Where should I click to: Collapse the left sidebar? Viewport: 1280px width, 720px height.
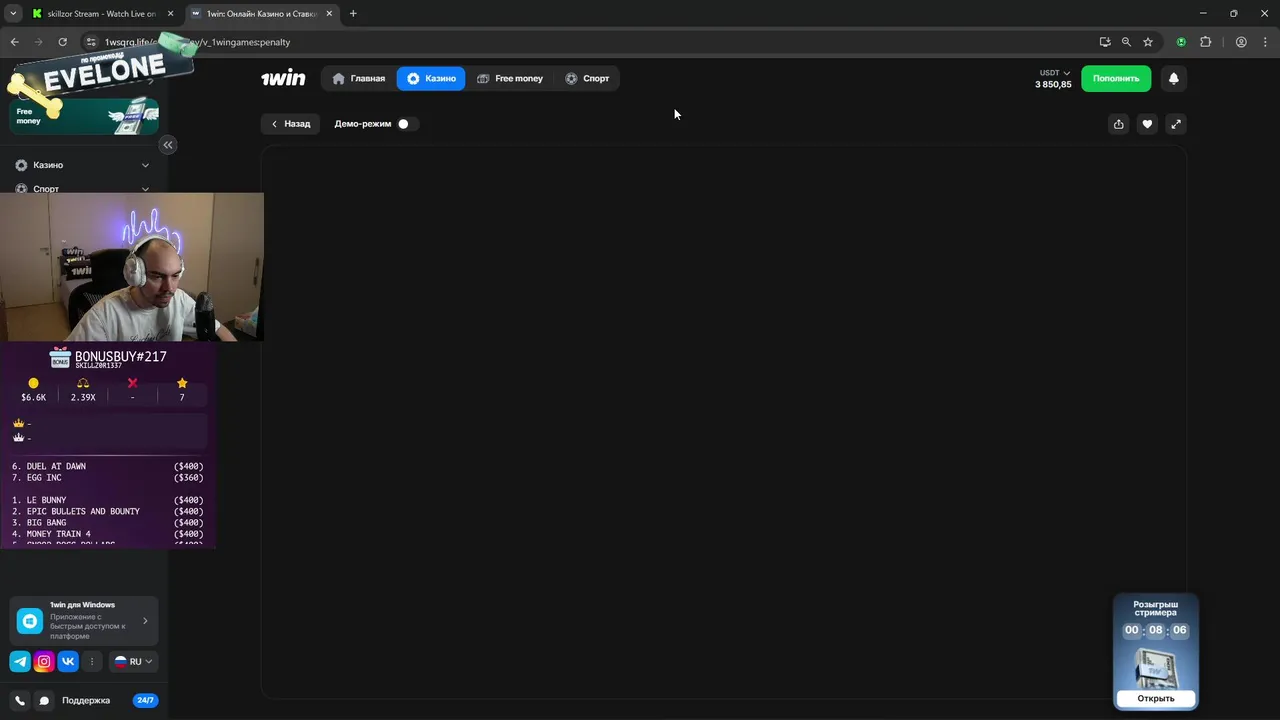tap(168, 145)
